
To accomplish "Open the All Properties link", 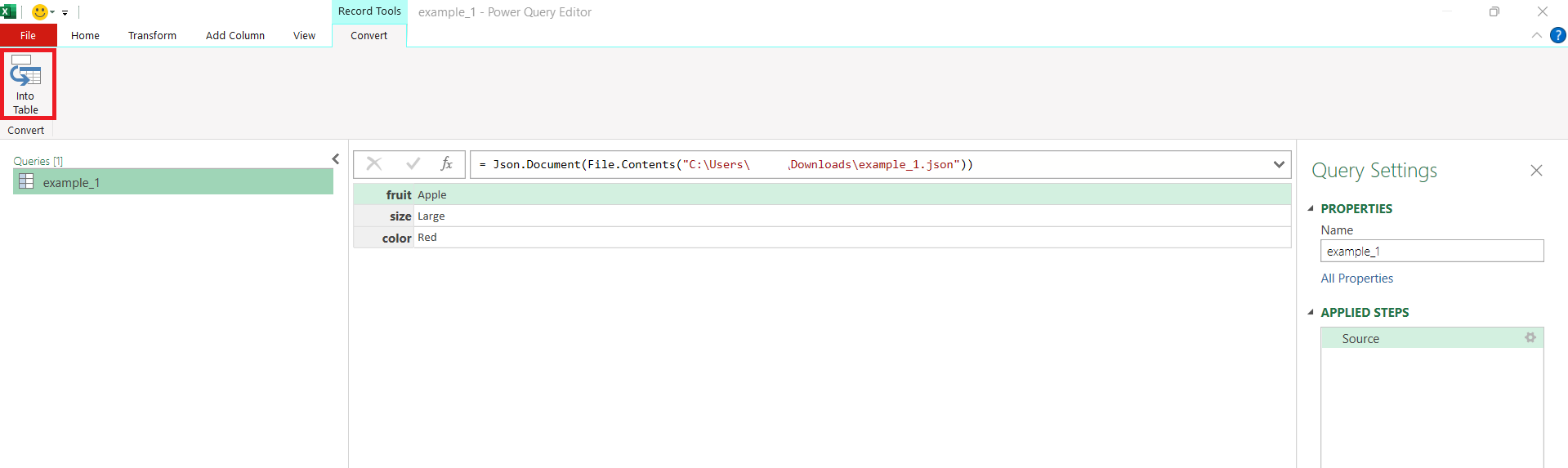I will 1357,279.
